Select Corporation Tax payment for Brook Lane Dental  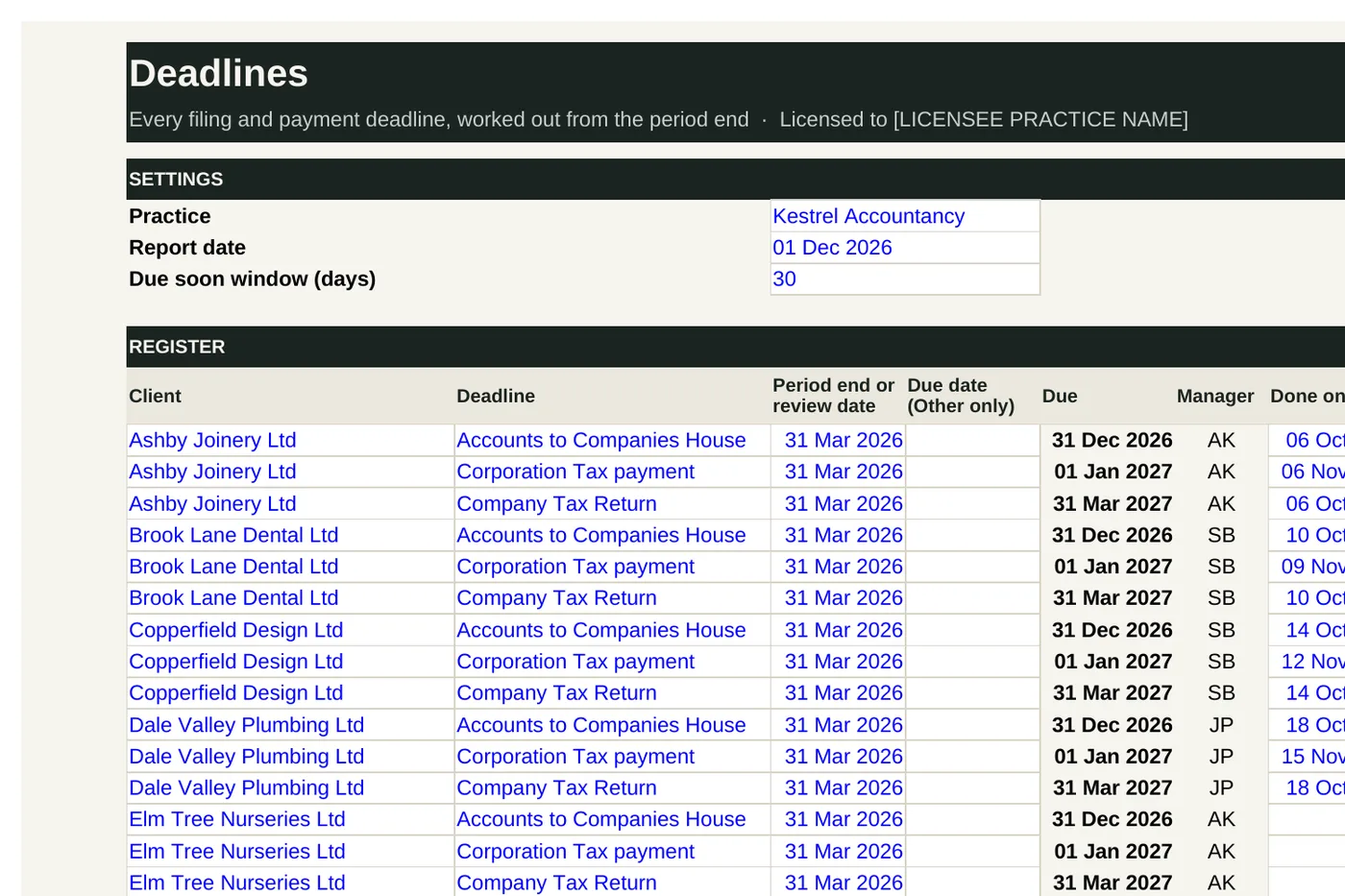(612, 567)
